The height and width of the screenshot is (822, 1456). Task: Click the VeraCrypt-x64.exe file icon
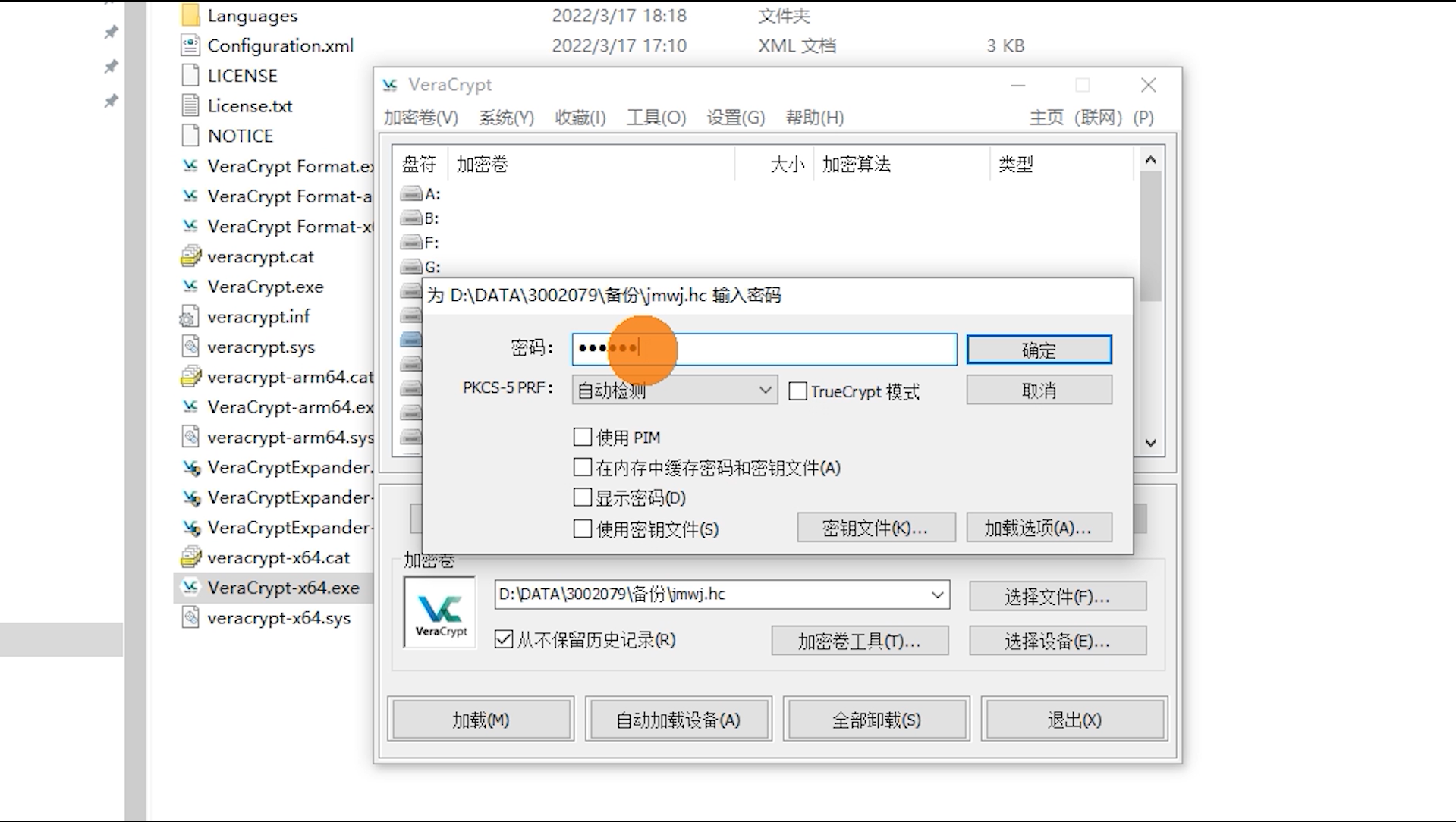click(190, 587)
